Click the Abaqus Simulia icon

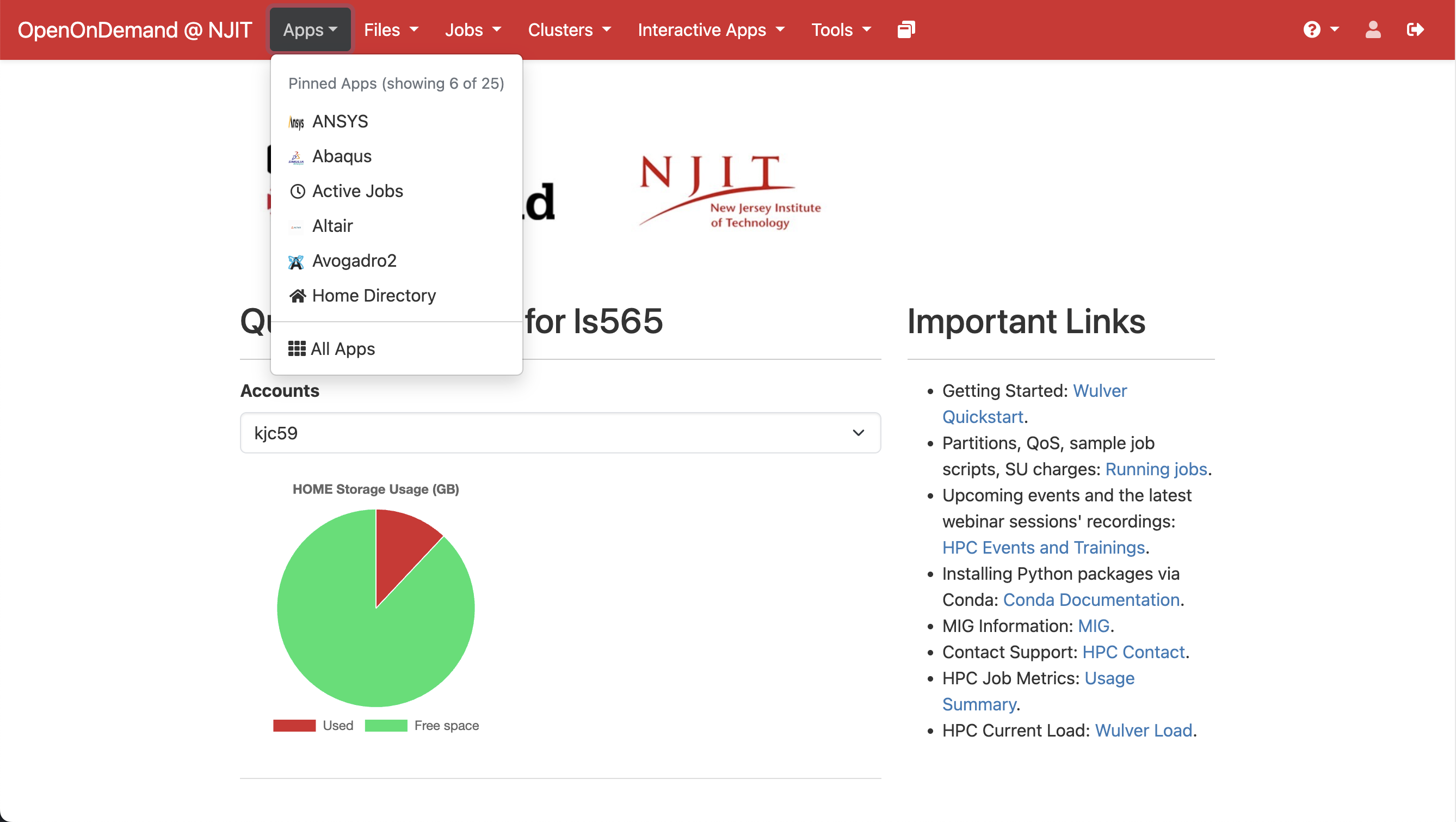[x=296, y=157]
